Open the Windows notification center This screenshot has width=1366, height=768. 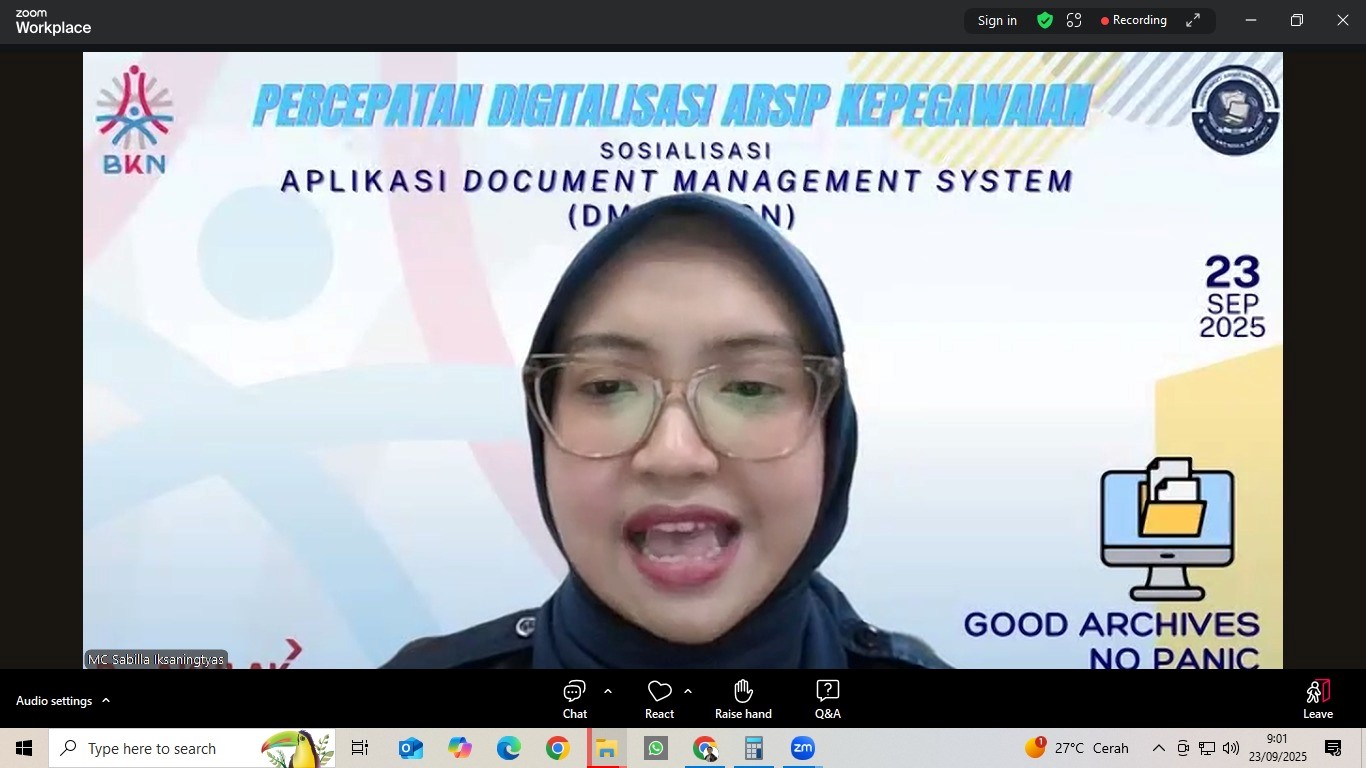click(1333, 748)
